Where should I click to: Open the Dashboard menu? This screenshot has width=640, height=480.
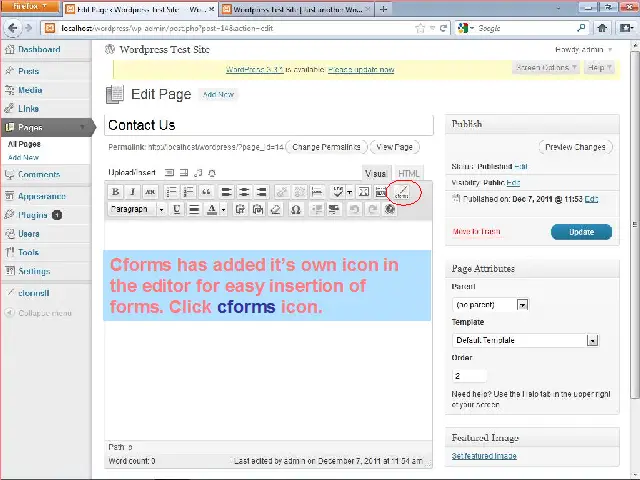tap(39, 49)
